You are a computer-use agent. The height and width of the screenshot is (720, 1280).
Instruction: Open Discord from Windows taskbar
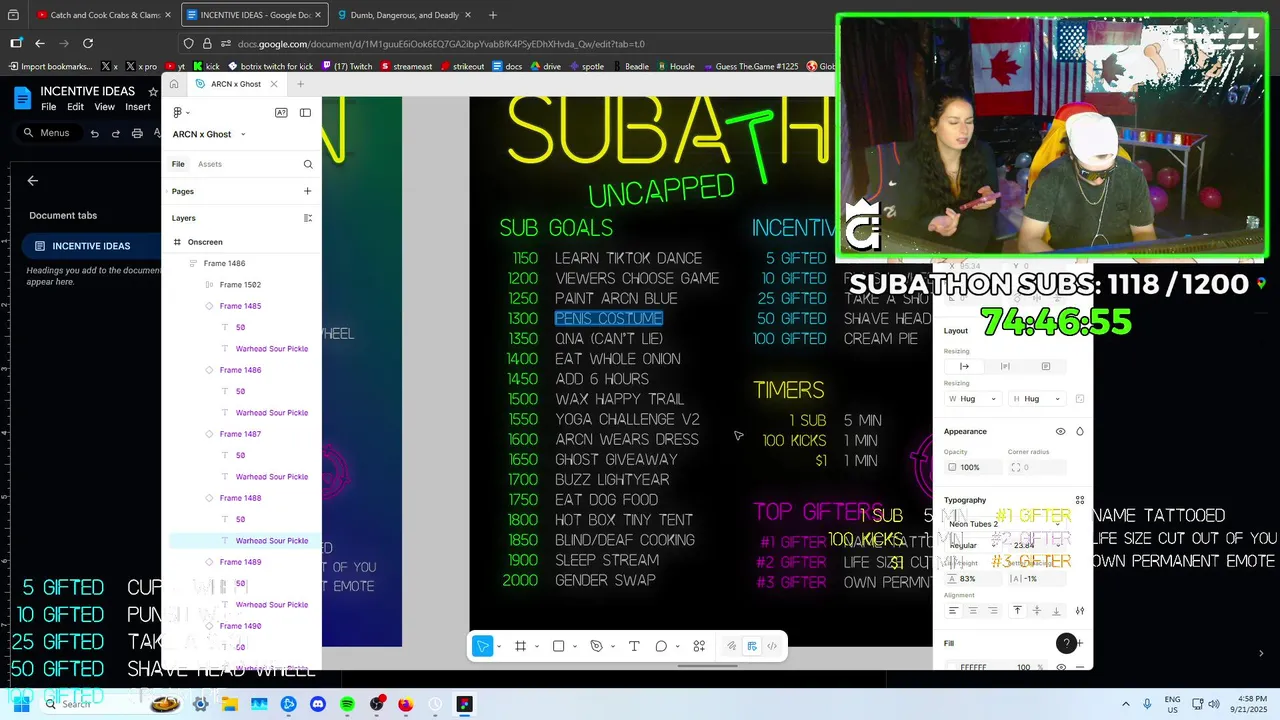coord(318,704)
